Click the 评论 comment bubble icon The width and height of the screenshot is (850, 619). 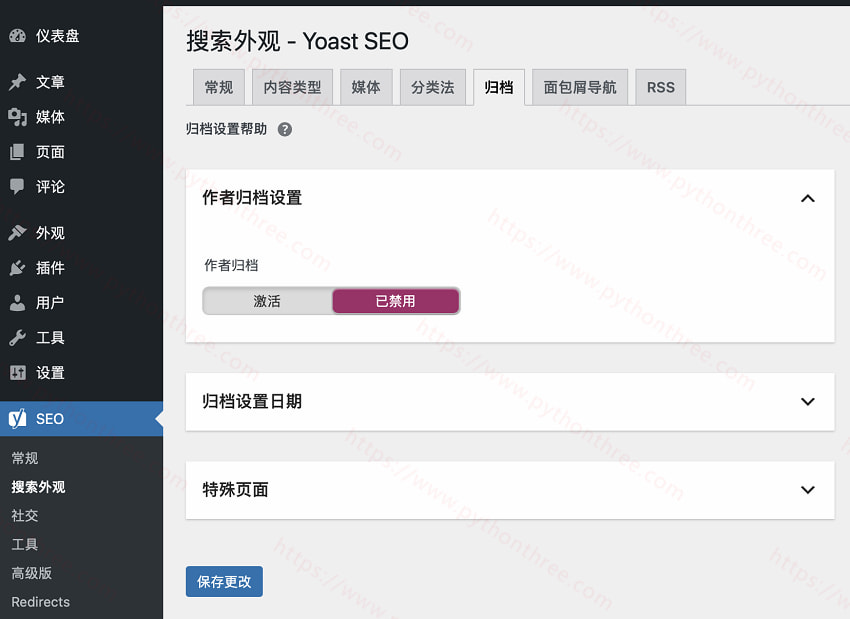[x=17, y=186]
